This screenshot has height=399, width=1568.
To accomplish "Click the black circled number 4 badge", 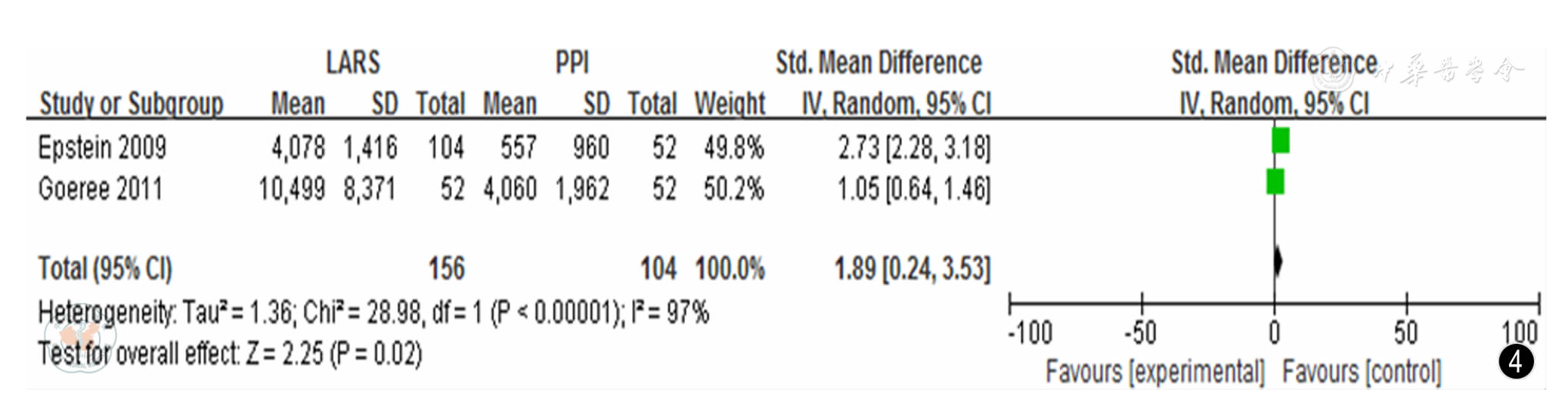I will coord(1516,362).
